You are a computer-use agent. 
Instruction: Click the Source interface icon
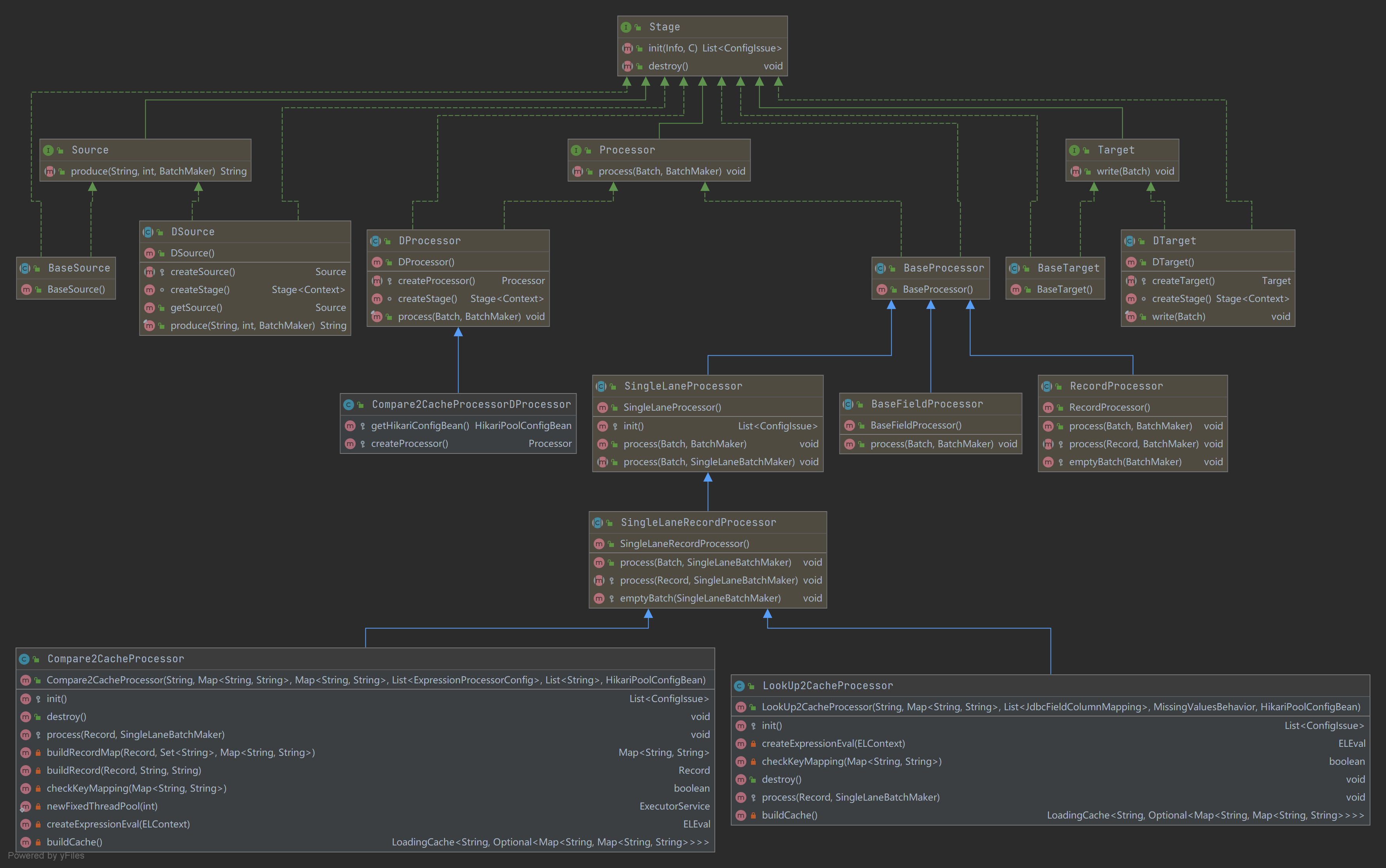pyautogui.click(x=48, y=150)
